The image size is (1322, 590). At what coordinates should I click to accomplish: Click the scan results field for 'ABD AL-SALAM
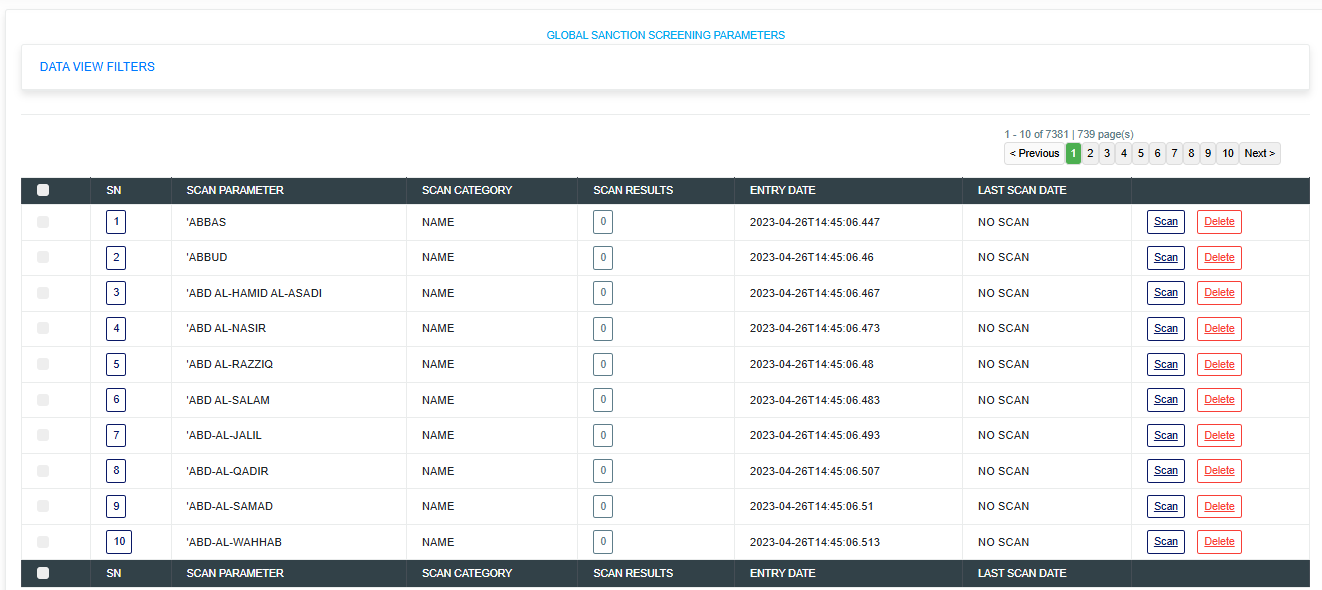tap(602, 399)
